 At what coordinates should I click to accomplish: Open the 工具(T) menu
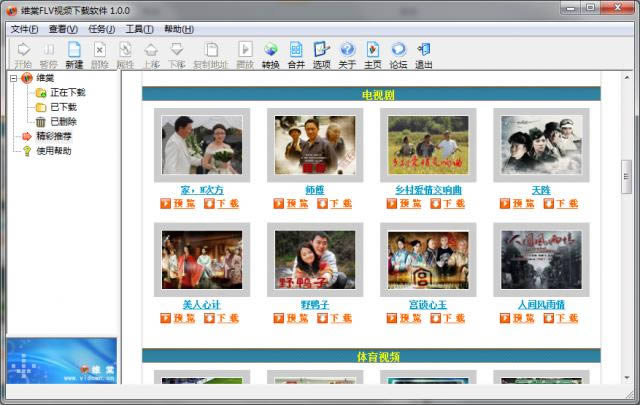[139, 29]
